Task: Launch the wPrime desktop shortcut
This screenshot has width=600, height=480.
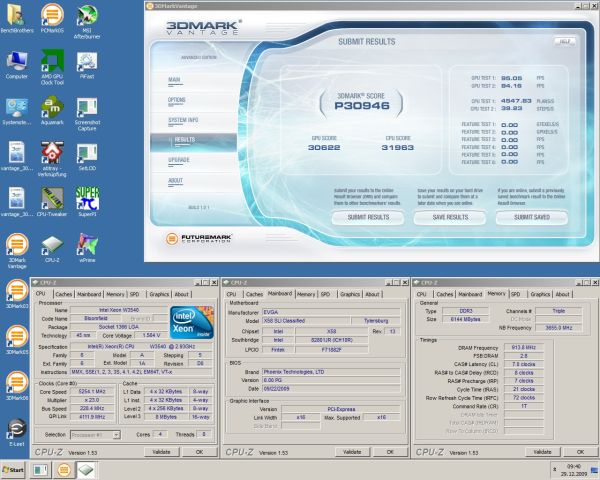Action: click(88, 245)
